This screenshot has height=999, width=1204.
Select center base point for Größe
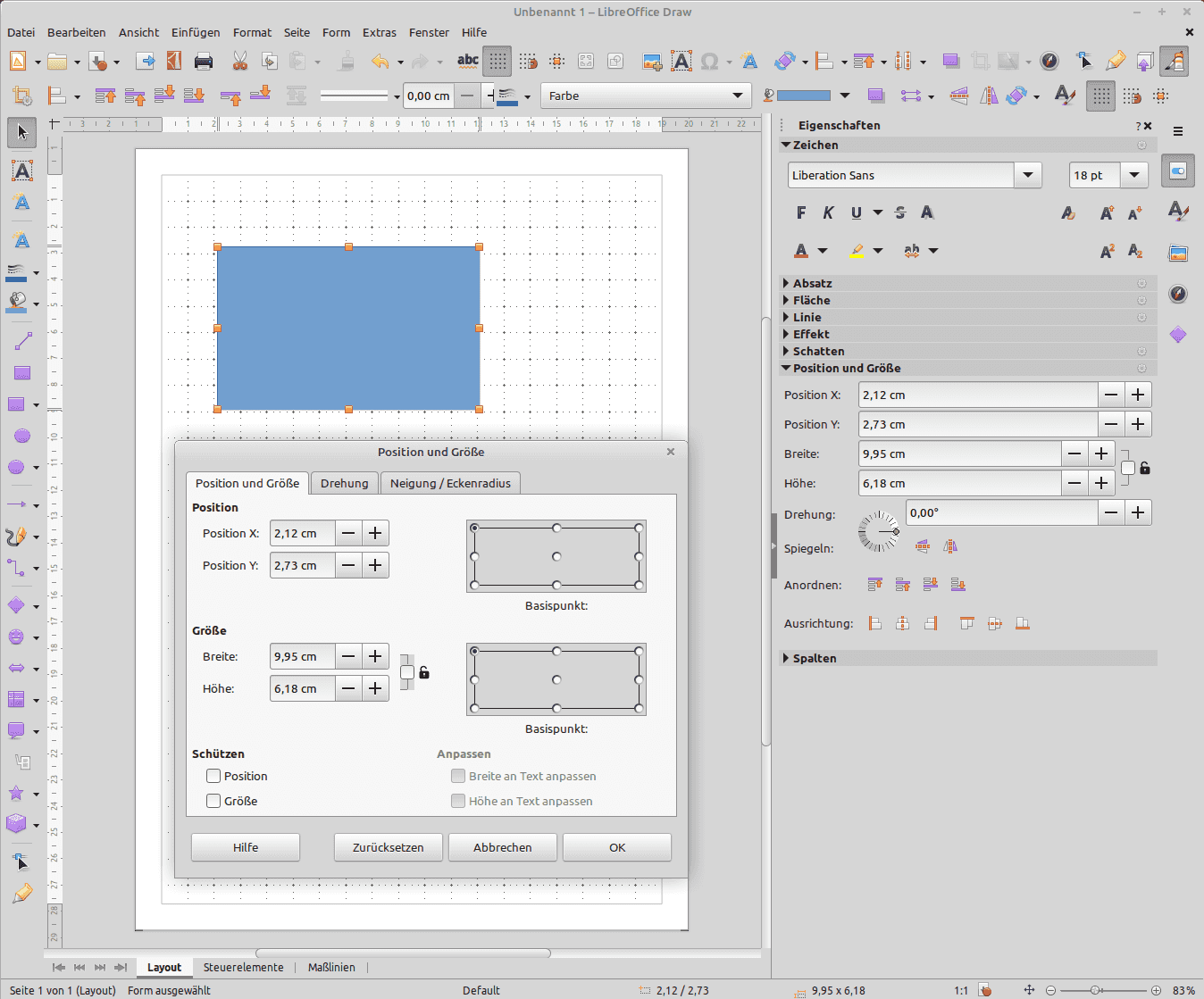(556, 679)
